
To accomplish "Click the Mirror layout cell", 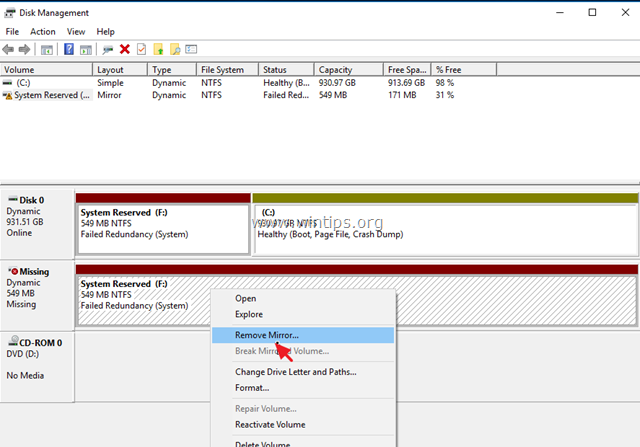I will click(x=109, y=95).
